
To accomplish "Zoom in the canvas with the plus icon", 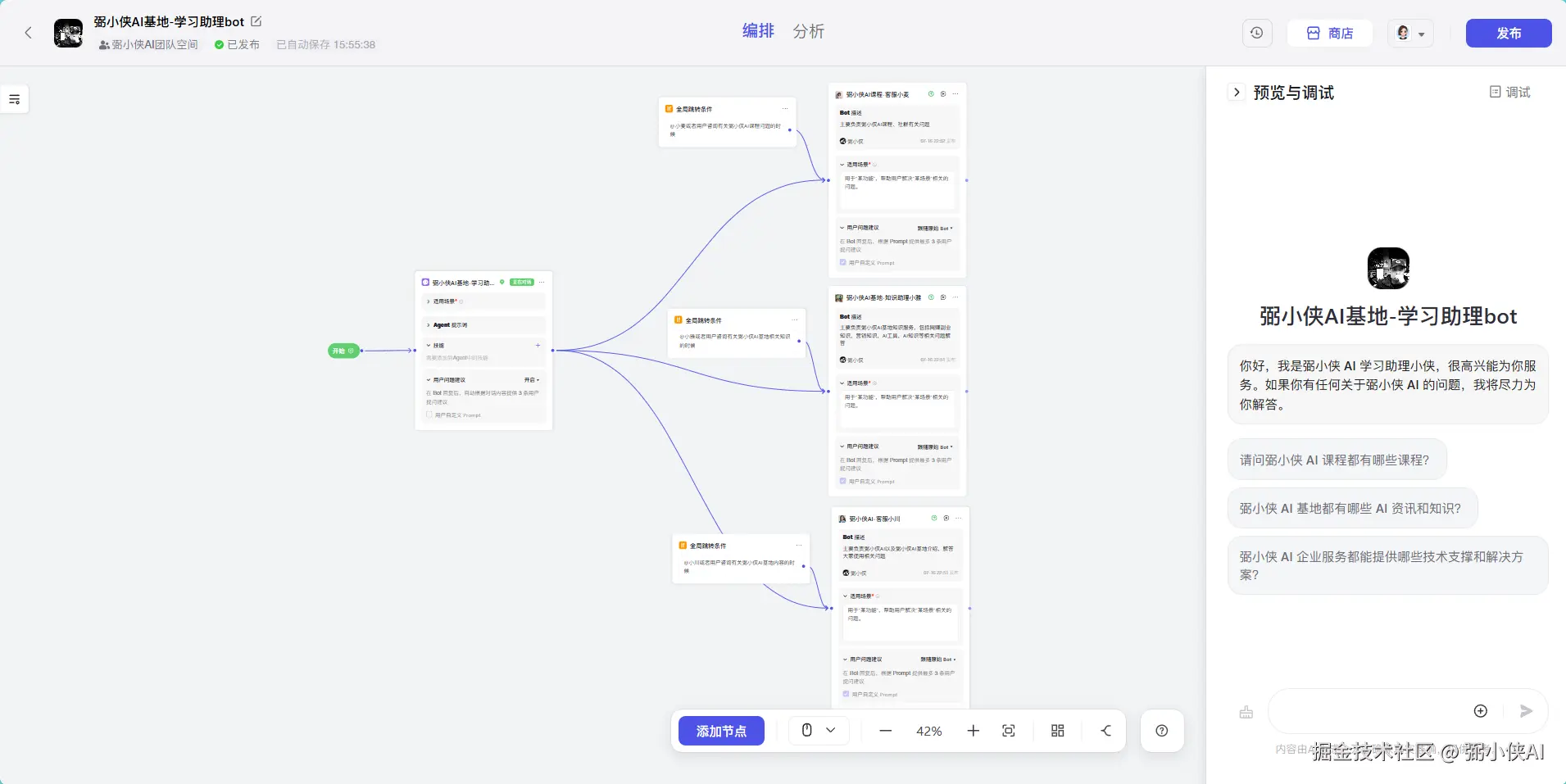I will click(973, 731).
